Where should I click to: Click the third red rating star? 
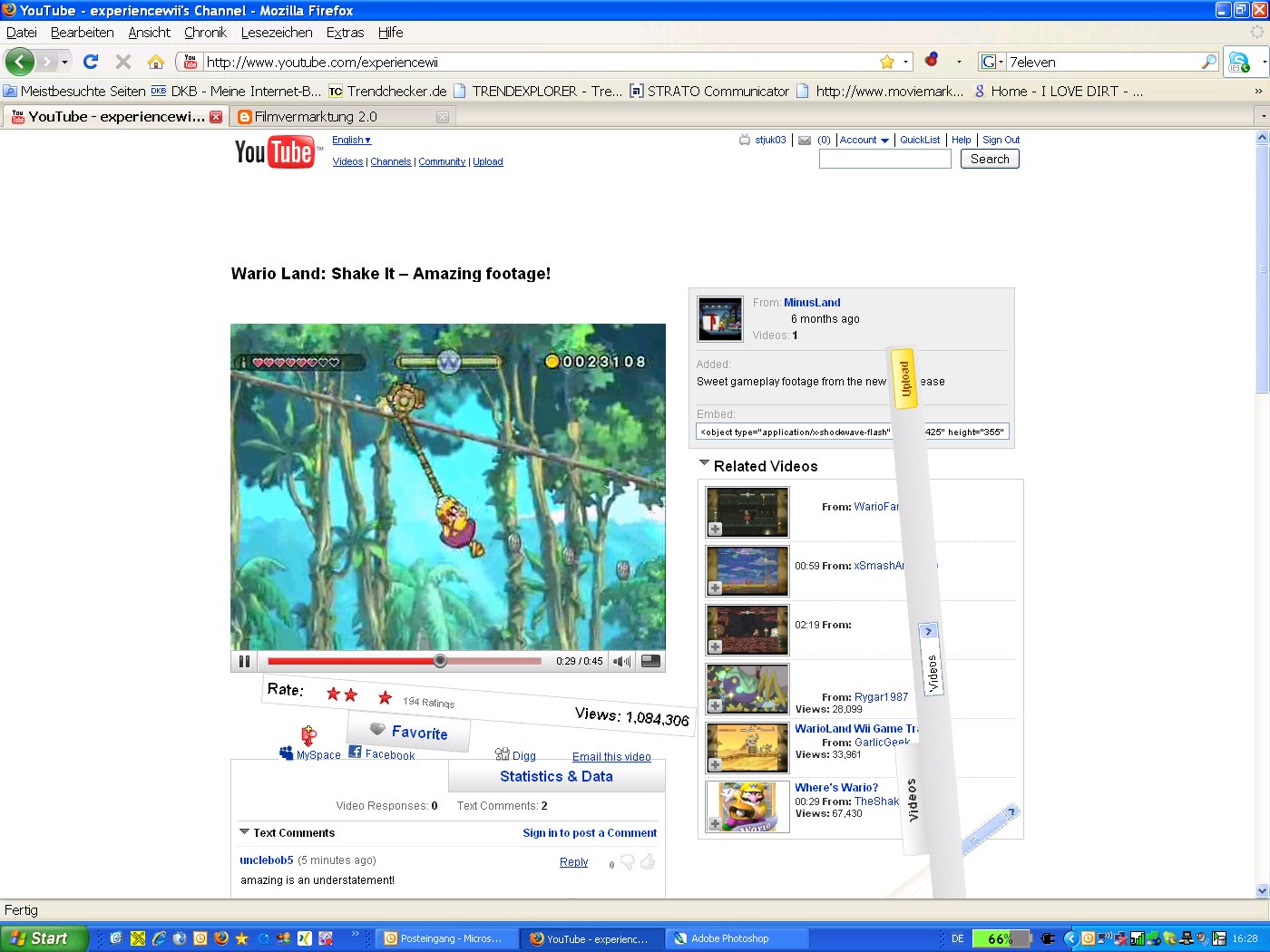point(385,697)
